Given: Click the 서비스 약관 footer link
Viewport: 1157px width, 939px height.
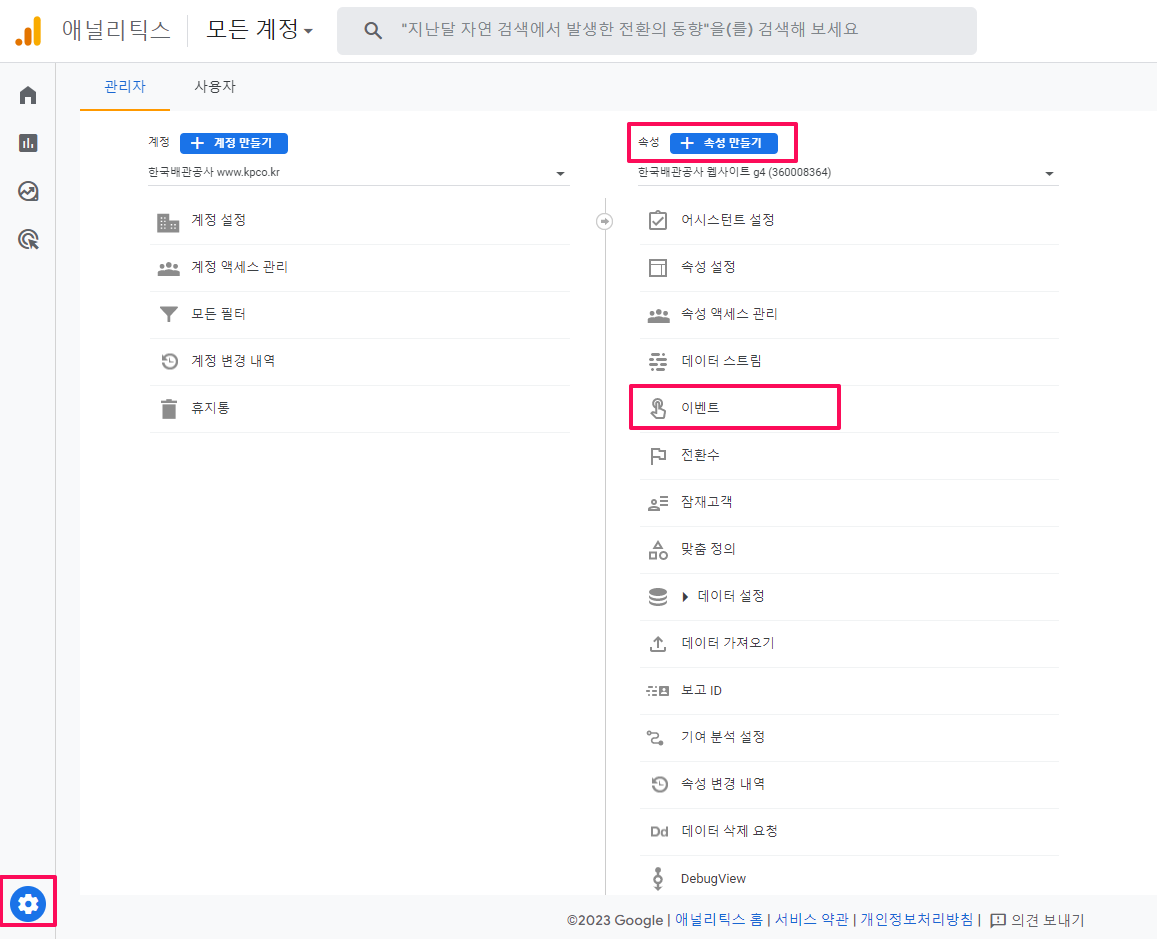Looking at the screenshot, I should coord(811,920).
